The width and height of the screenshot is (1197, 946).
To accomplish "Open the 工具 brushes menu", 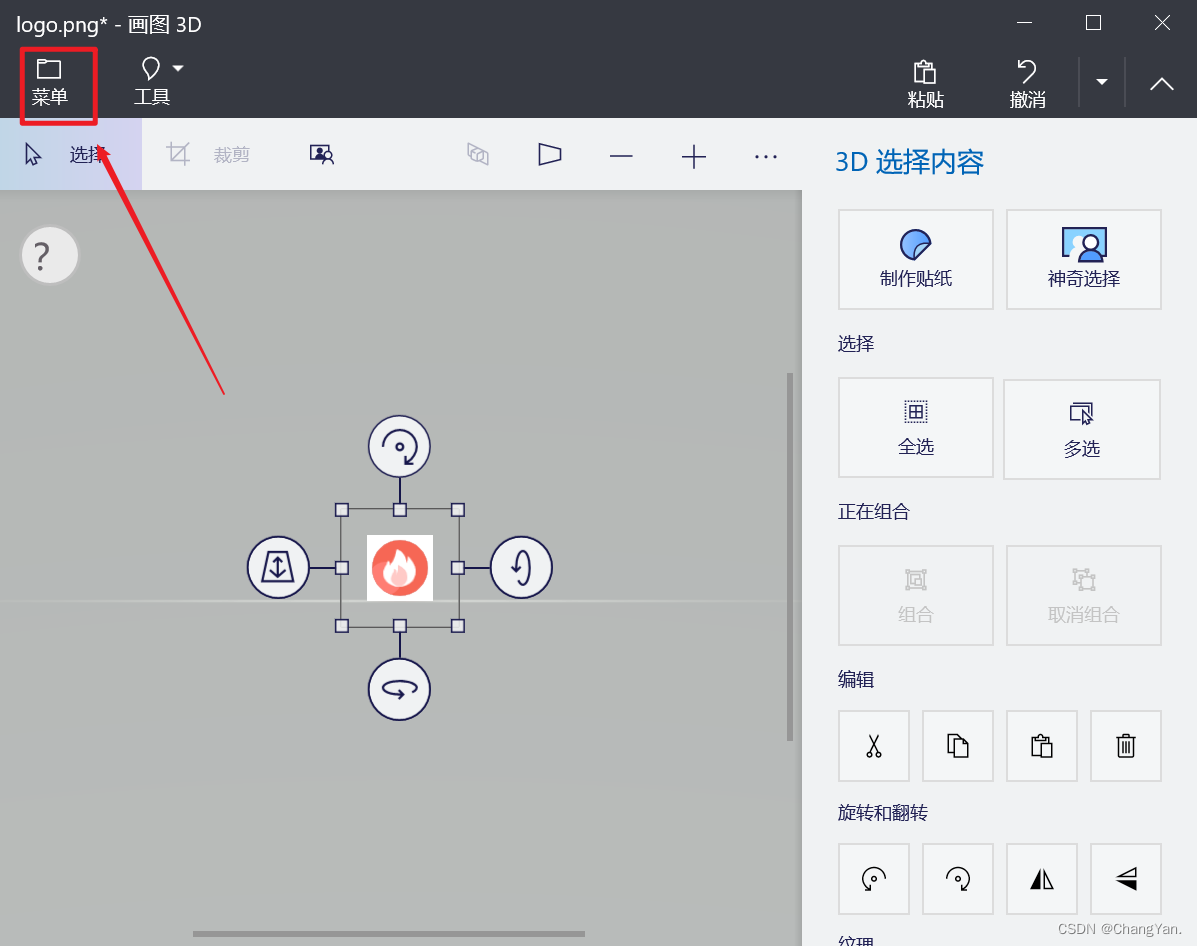I will click(x=151, y=82).
